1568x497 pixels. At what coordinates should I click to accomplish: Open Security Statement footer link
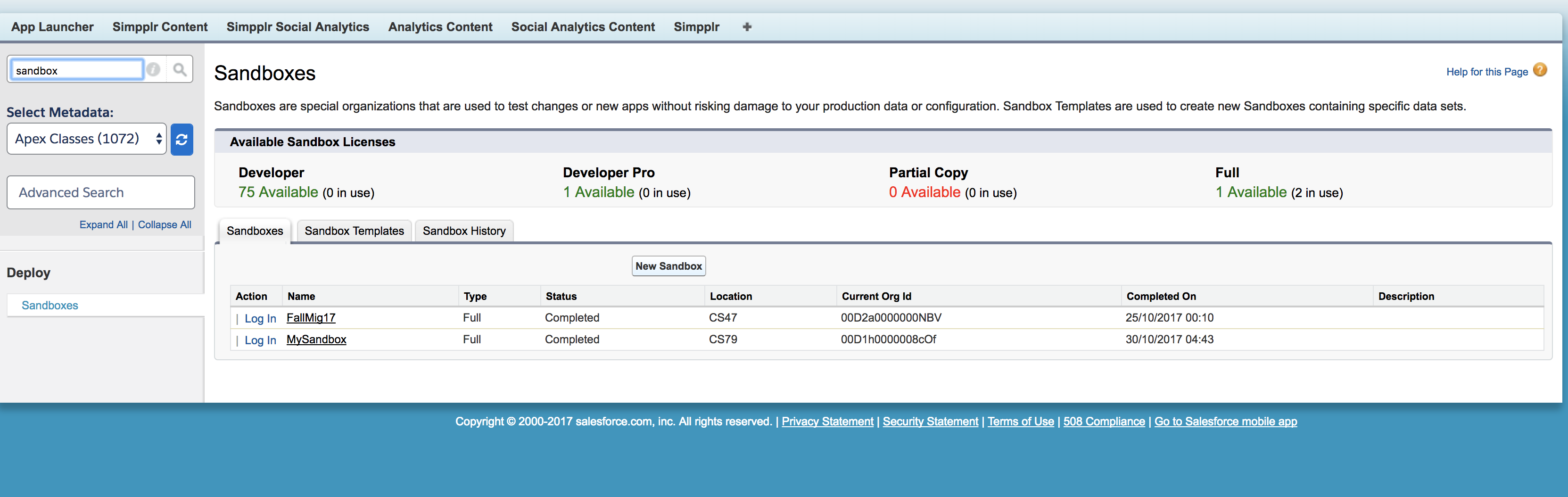tap(930, 422)
